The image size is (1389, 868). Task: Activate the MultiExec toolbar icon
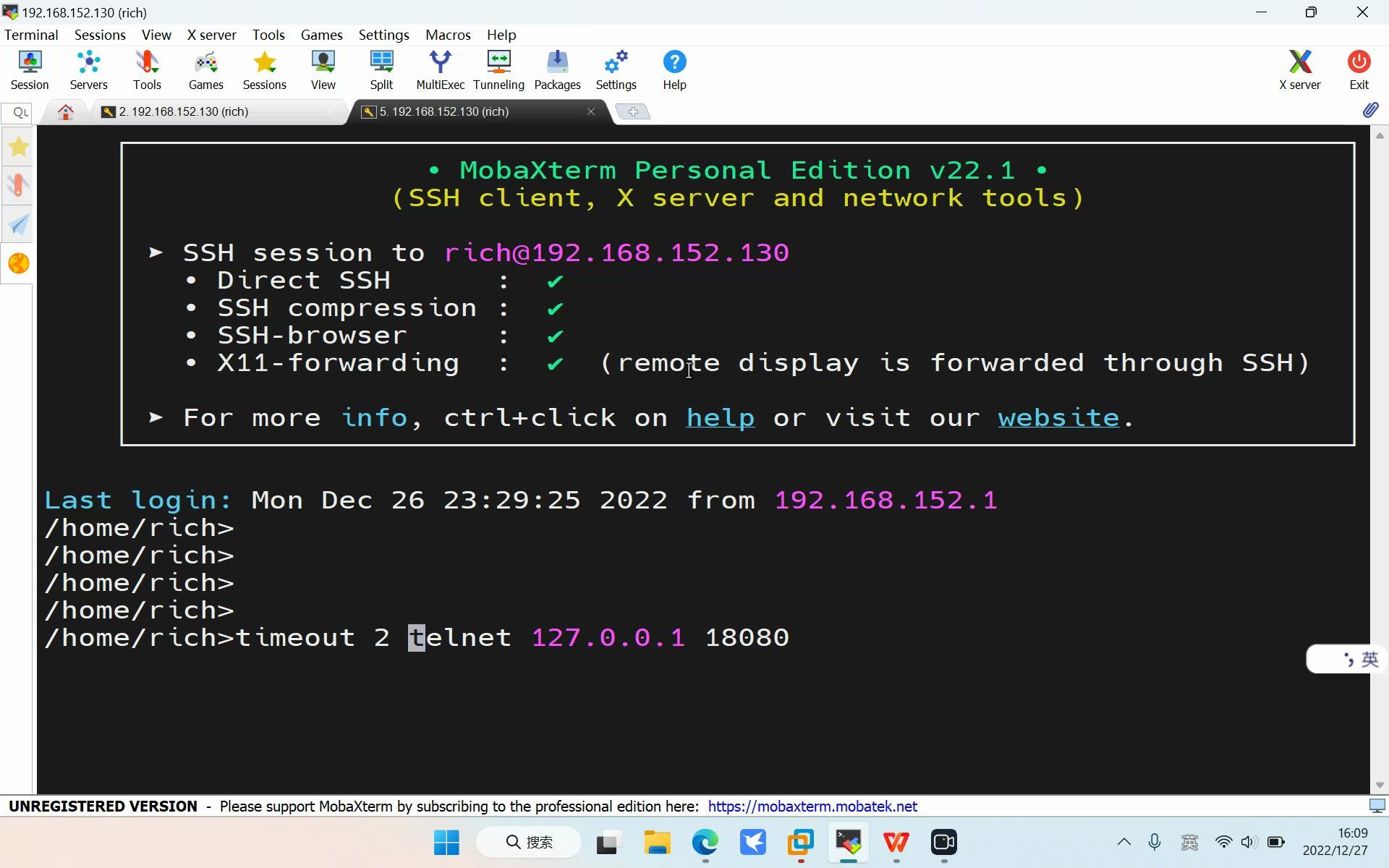click(440, 70)
